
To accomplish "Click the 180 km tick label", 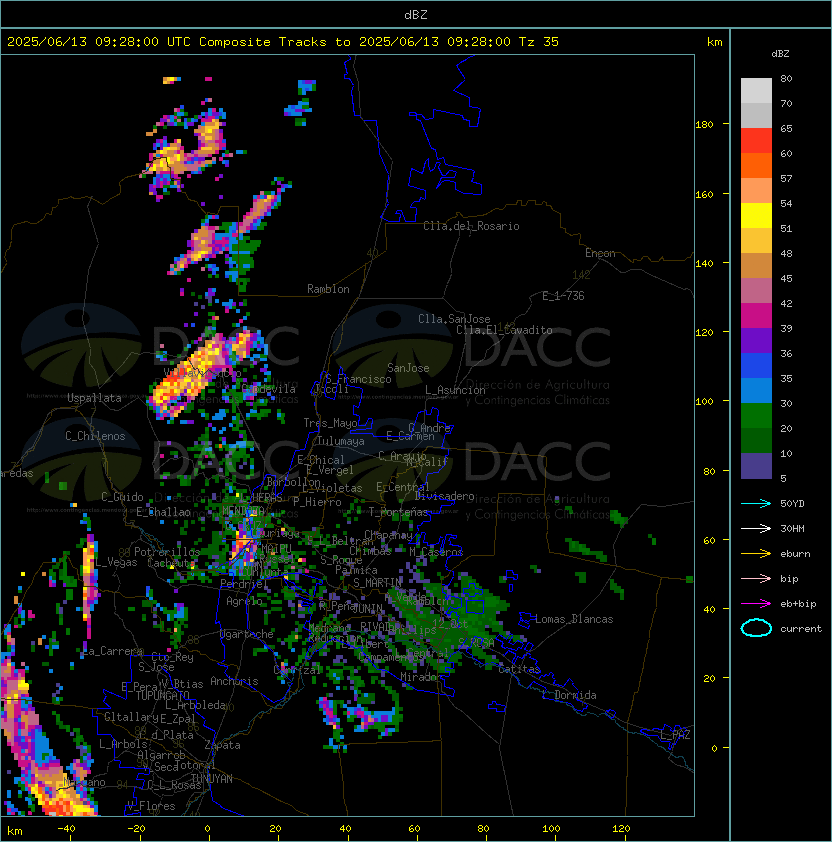I will 704,125.
